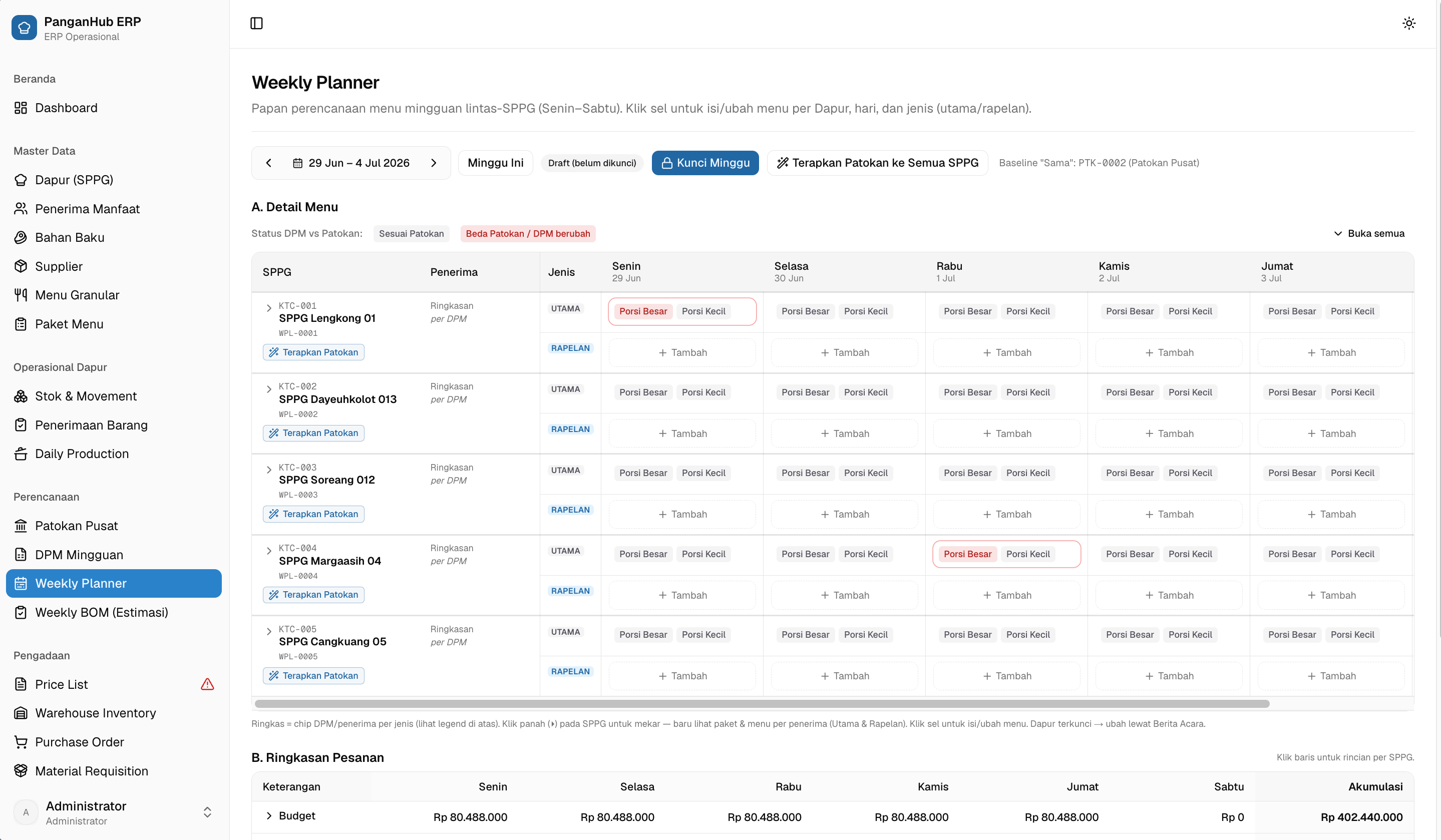This screenshot has height=840, width=1441.
Task: Click the Draft (belum dikunci) status badge
Action: 592,163
